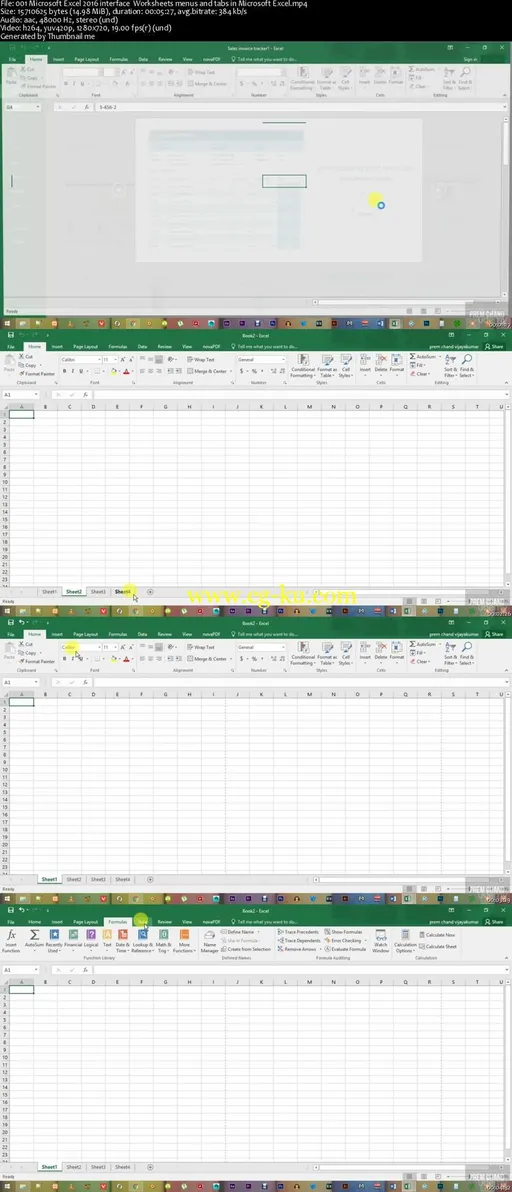Click Calculate Now
Screen dimensions: 512x1192
(x=438, y=935)
